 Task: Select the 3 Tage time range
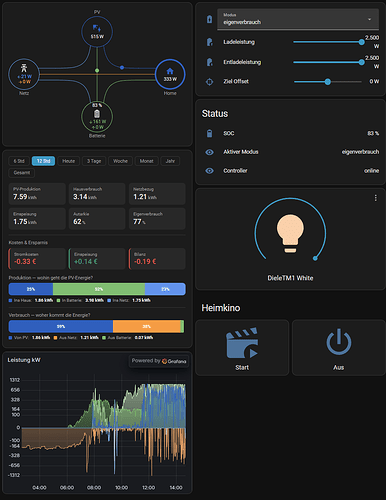coord(94,161)
